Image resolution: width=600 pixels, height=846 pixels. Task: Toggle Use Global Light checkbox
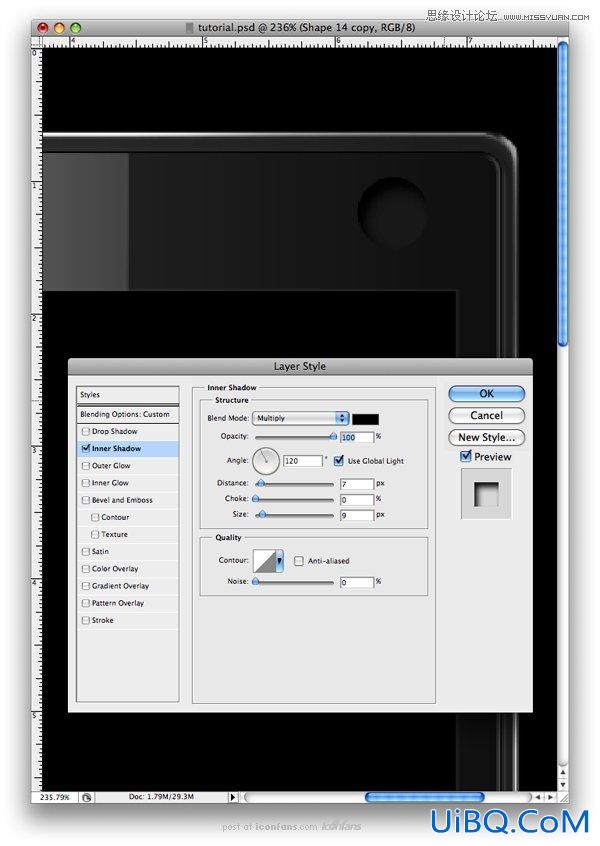[x=339, y=460]
